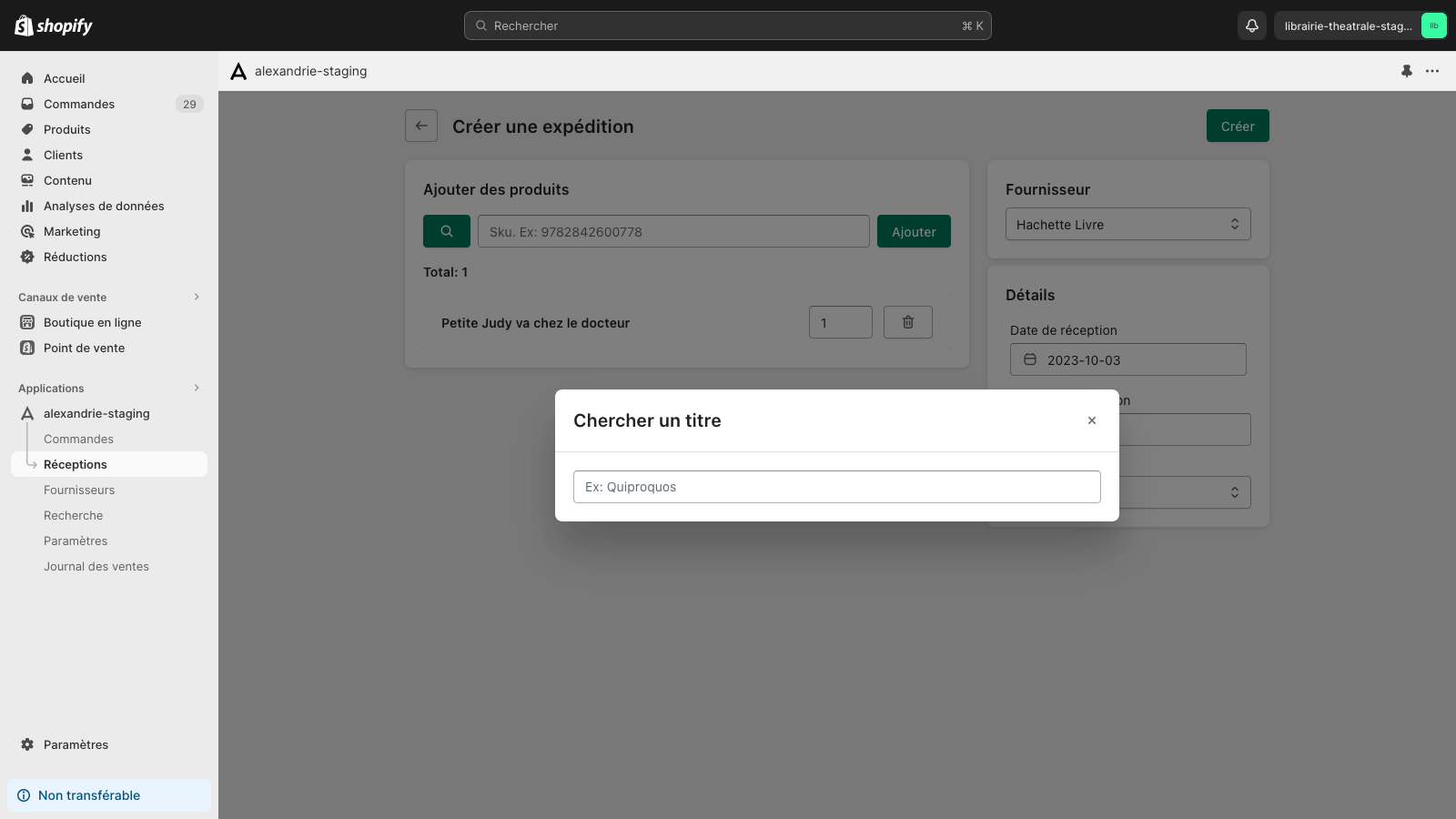This screenshot has height=819, width=1456.
Task: Open Fournisseur Hachette Livre dropdown
Action: click(1128, 224)
